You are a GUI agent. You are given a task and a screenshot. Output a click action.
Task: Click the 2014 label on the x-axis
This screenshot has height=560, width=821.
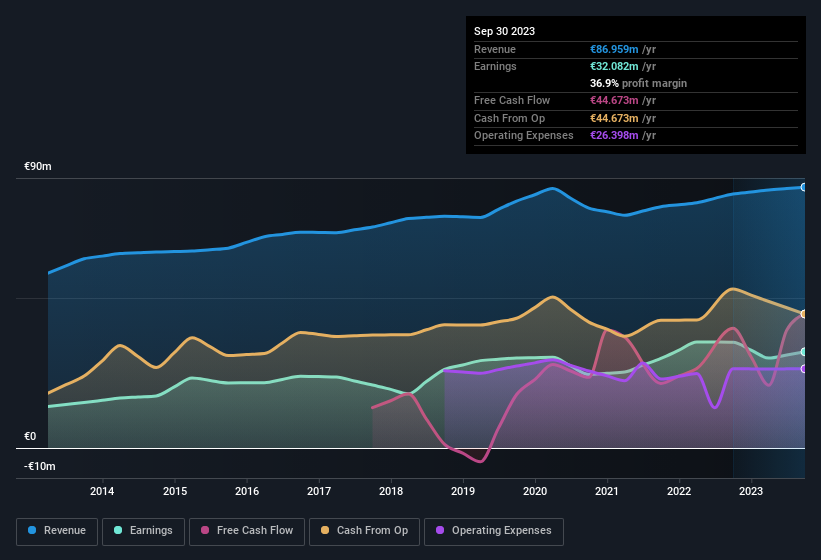click(102, 491)
